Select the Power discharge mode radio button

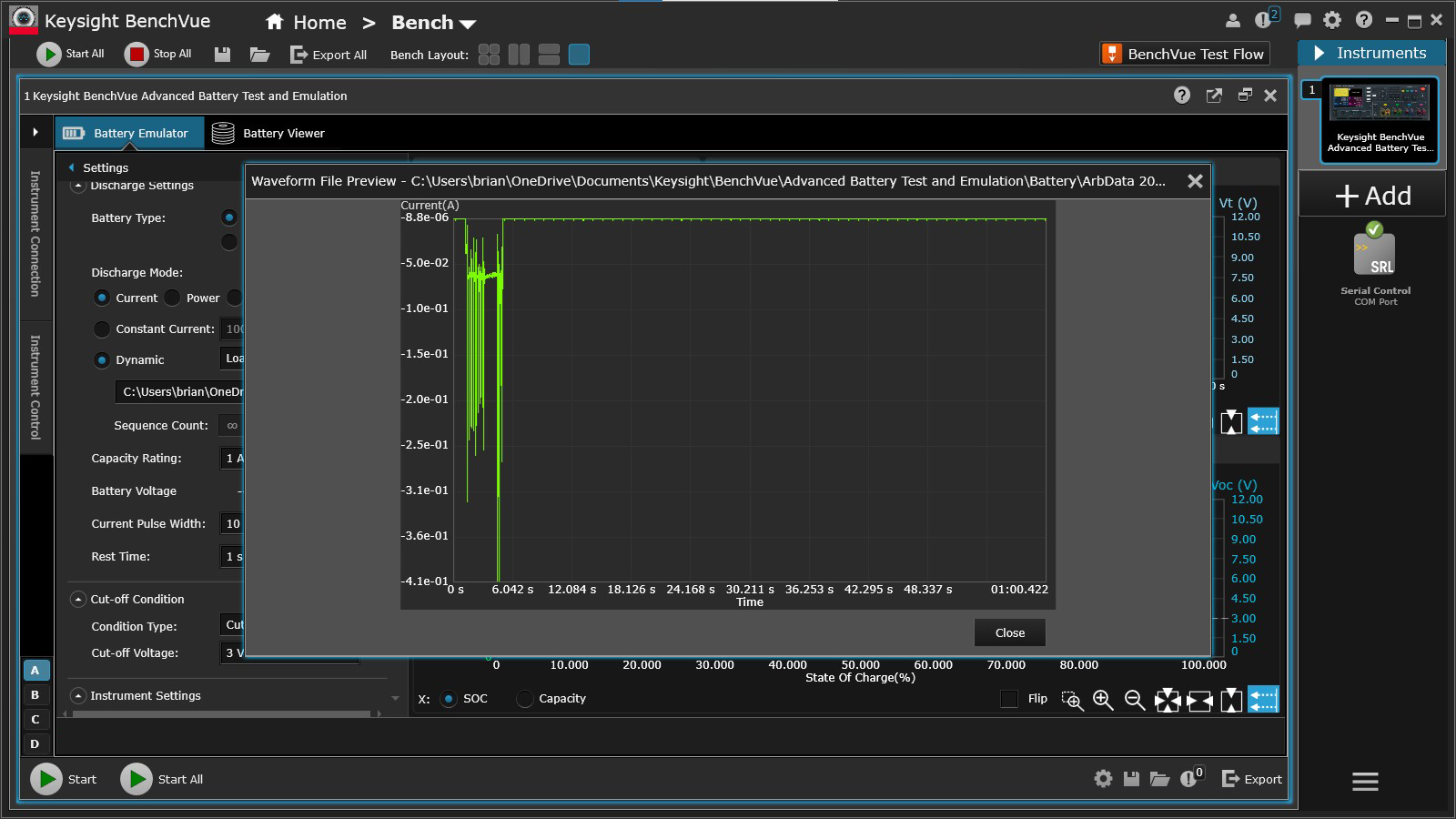(x=173, y=298)
